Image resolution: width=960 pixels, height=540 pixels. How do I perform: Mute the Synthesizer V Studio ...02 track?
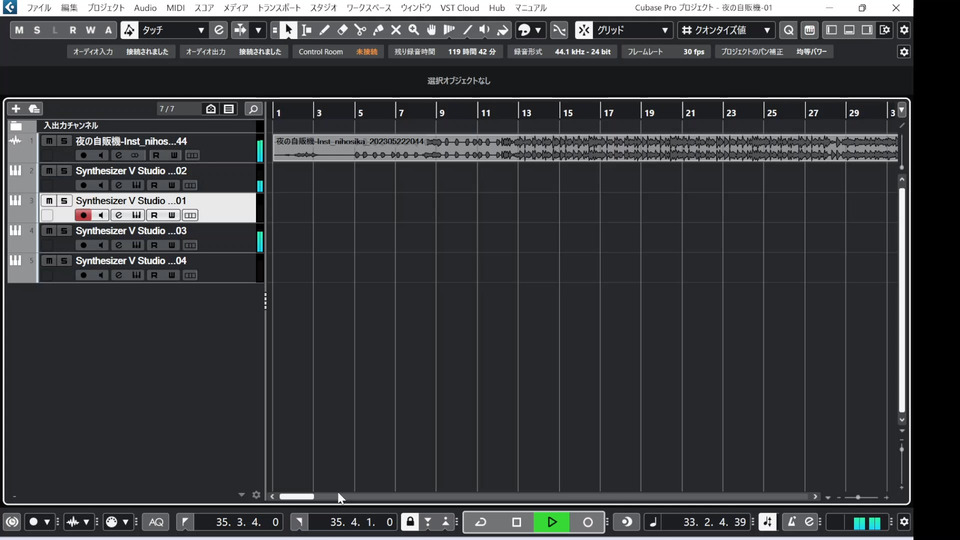[x=49, y=171]
